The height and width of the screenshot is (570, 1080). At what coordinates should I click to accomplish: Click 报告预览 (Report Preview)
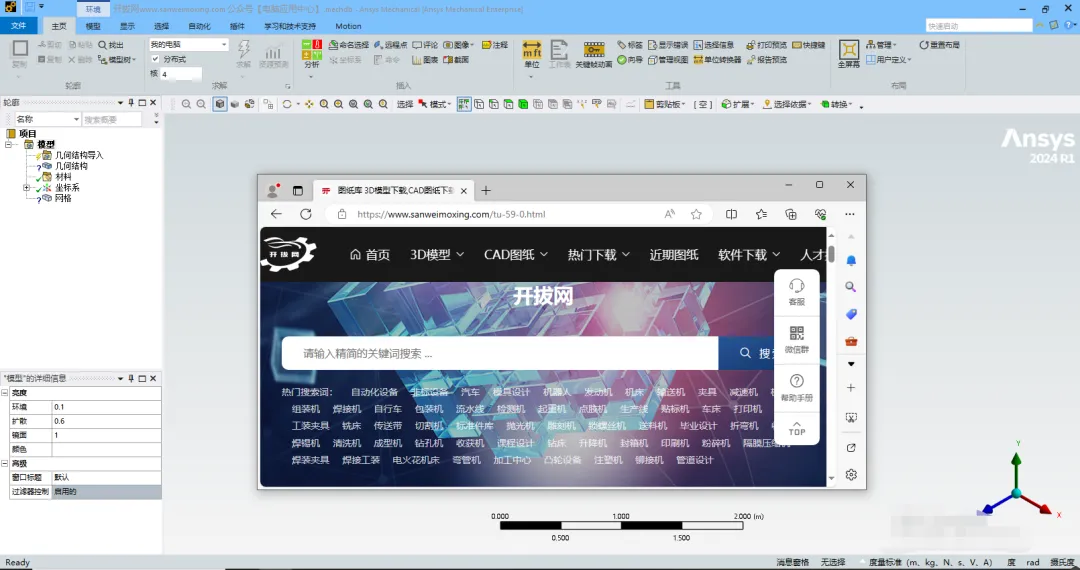click(x=767, y=60)
